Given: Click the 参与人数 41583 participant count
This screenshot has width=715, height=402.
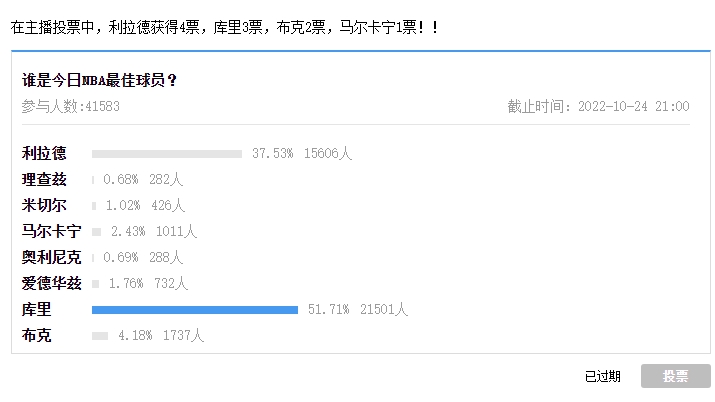Looking at the screenshot, I should pos(71,106).
